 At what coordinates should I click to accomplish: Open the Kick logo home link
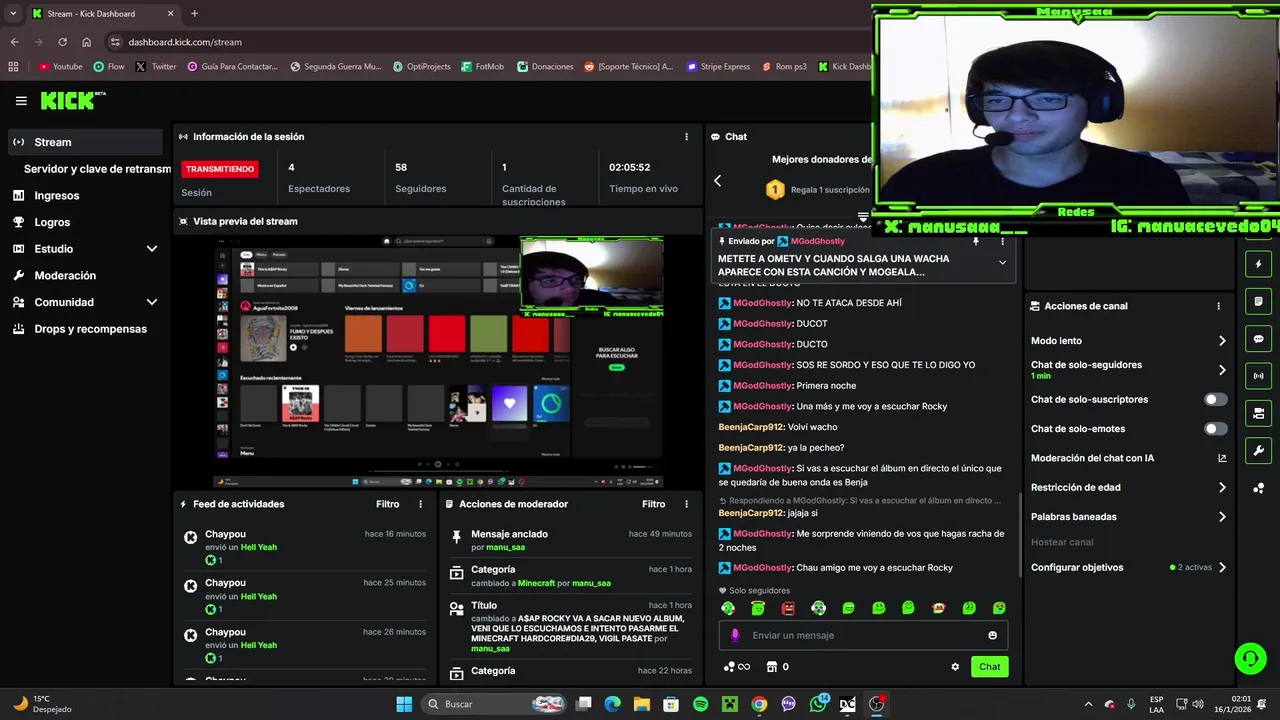coord(72,101)
